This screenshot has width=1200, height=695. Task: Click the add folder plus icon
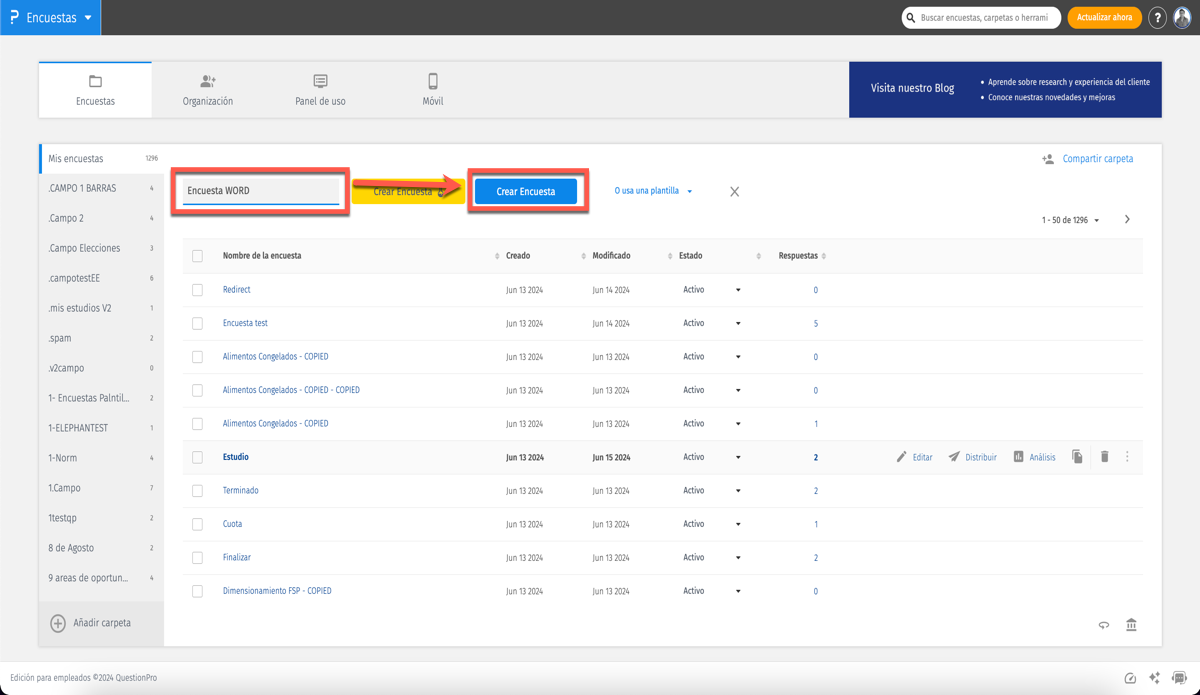click(58, 623)
